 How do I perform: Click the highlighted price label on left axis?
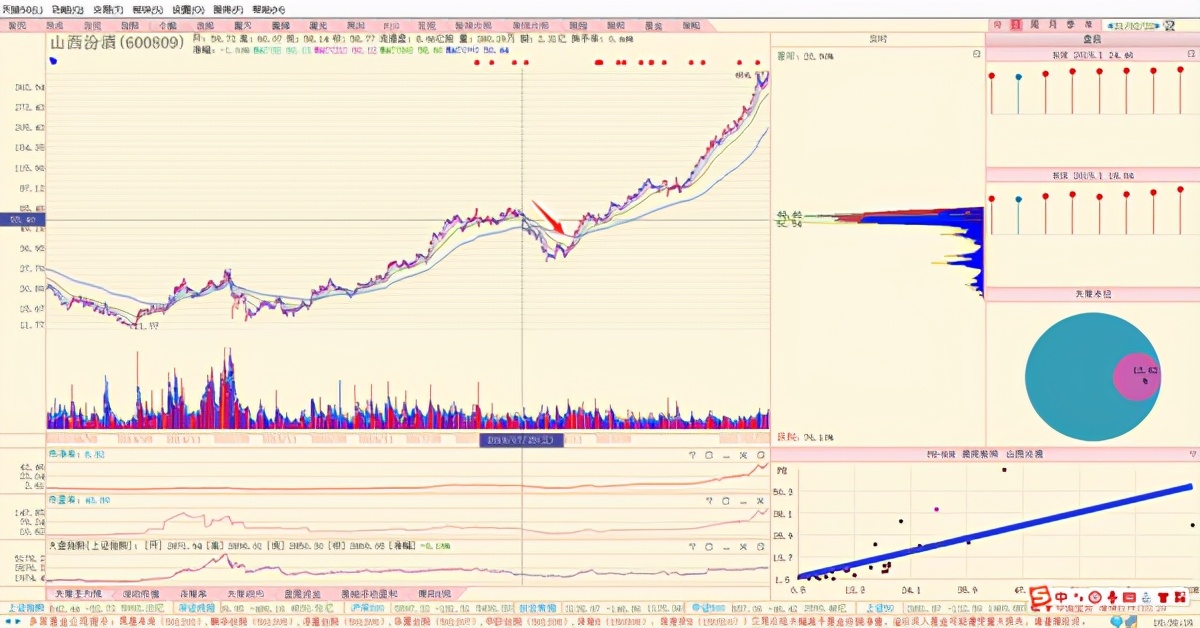(x=21, y=219)
